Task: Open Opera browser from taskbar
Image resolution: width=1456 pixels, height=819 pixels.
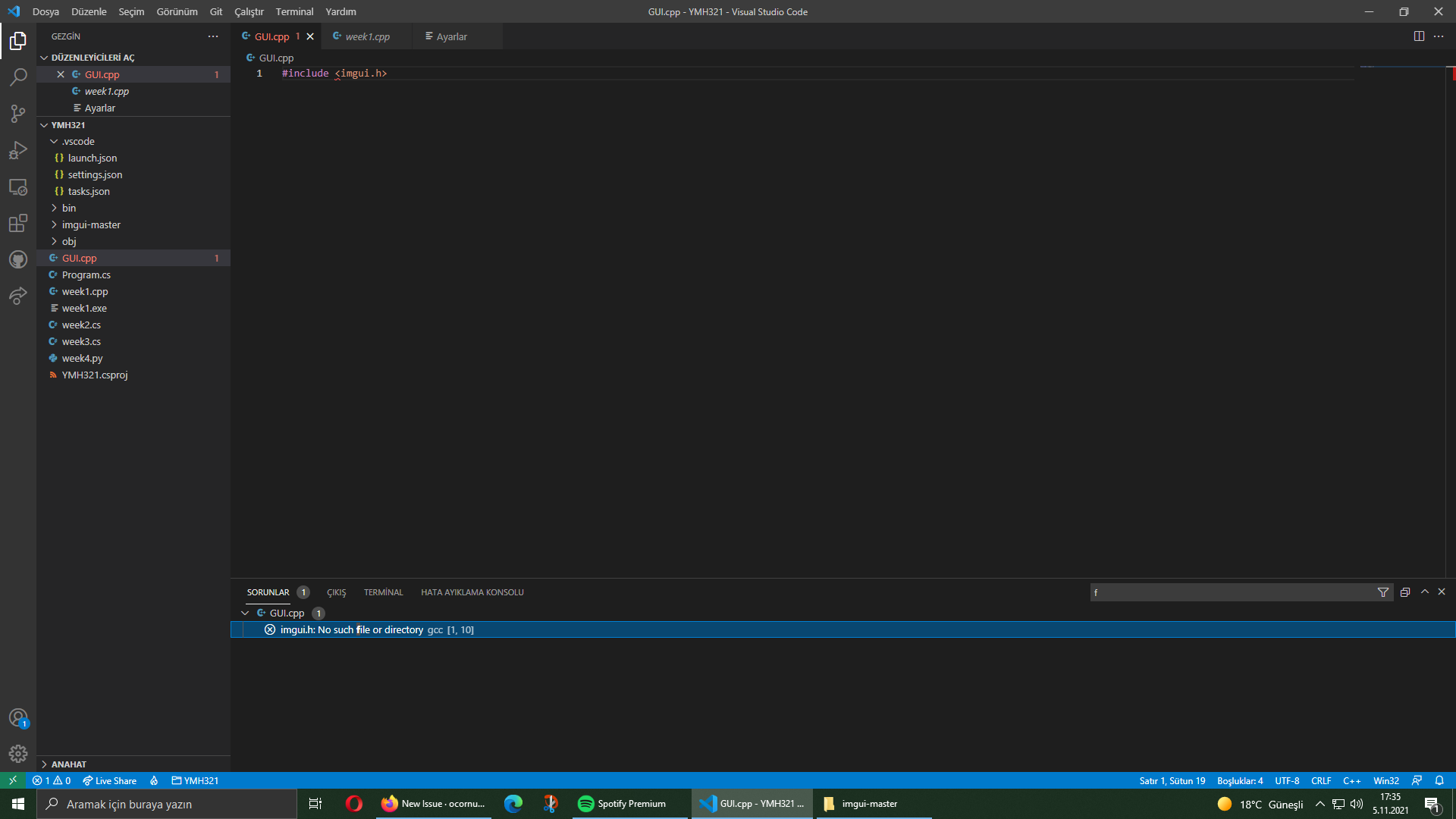Action: 354,804
